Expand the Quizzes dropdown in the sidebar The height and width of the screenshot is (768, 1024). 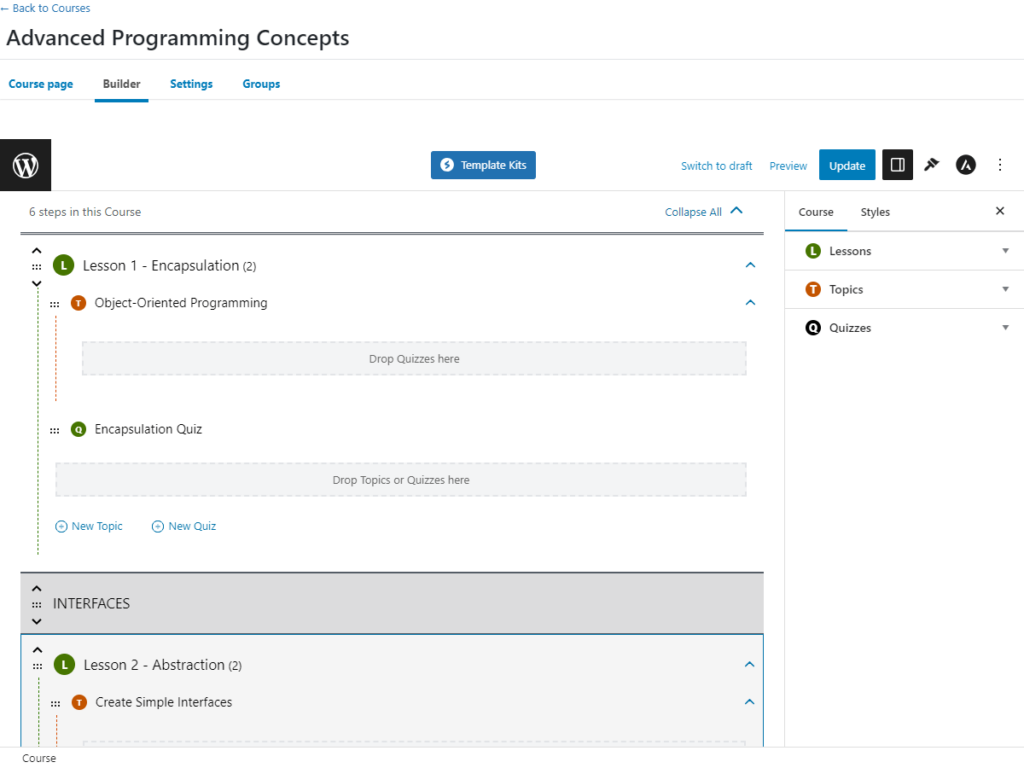[1005, 327]
